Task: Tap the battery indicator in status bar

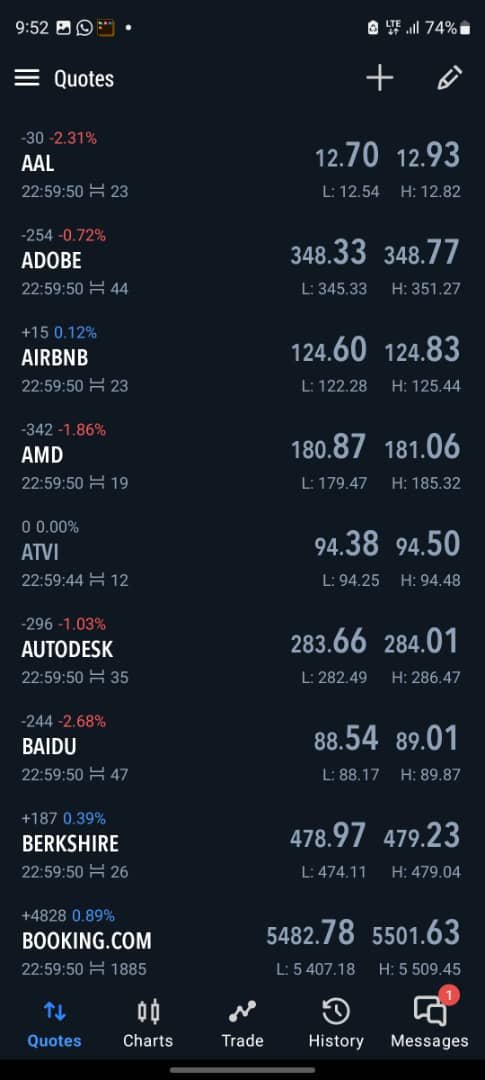Action: (465, 28)
